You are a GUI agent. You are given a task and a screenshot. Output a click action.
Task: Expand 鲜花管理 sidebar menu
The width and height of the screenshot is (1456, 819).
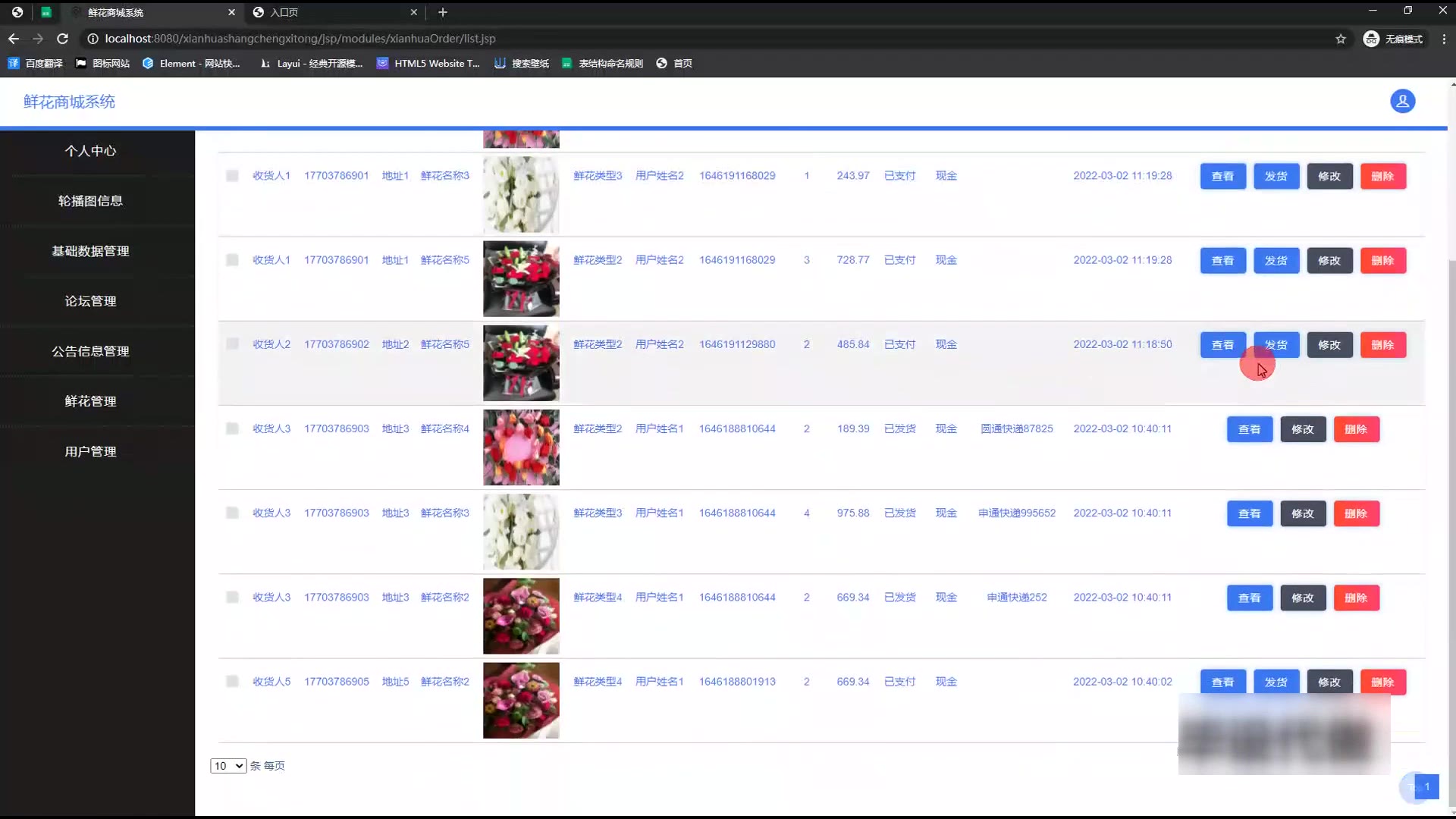[90, 401]
